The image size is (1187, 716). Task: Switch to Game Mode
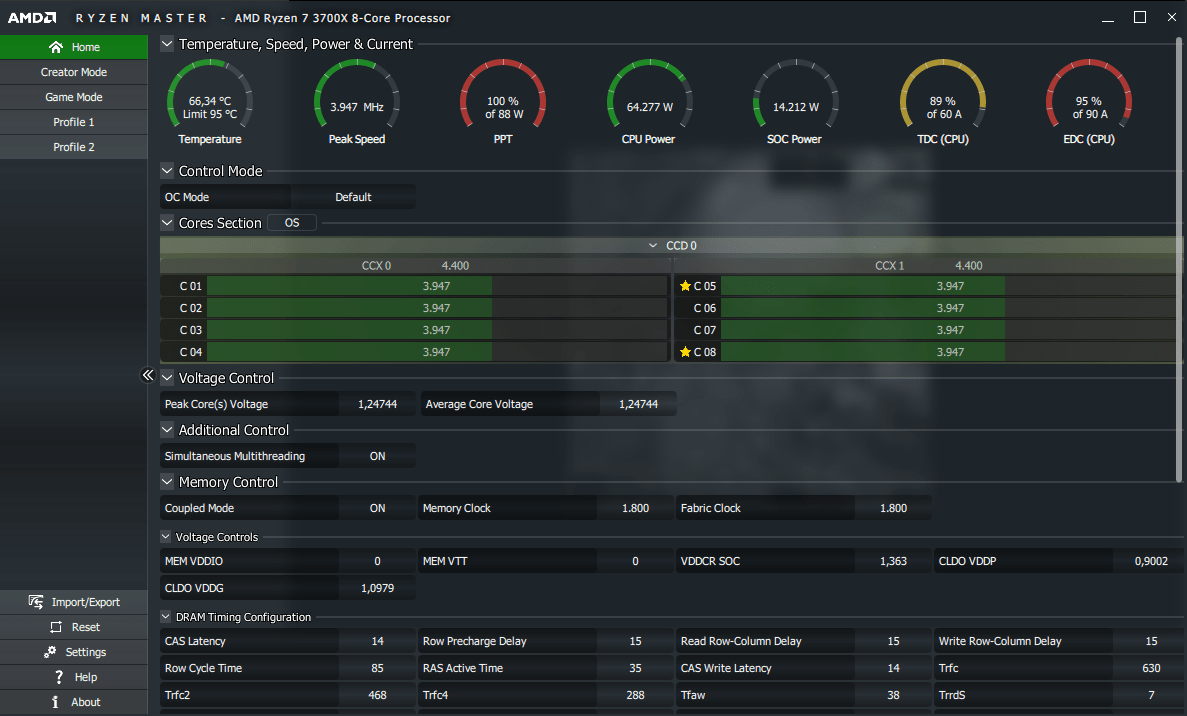click(73, 97)
